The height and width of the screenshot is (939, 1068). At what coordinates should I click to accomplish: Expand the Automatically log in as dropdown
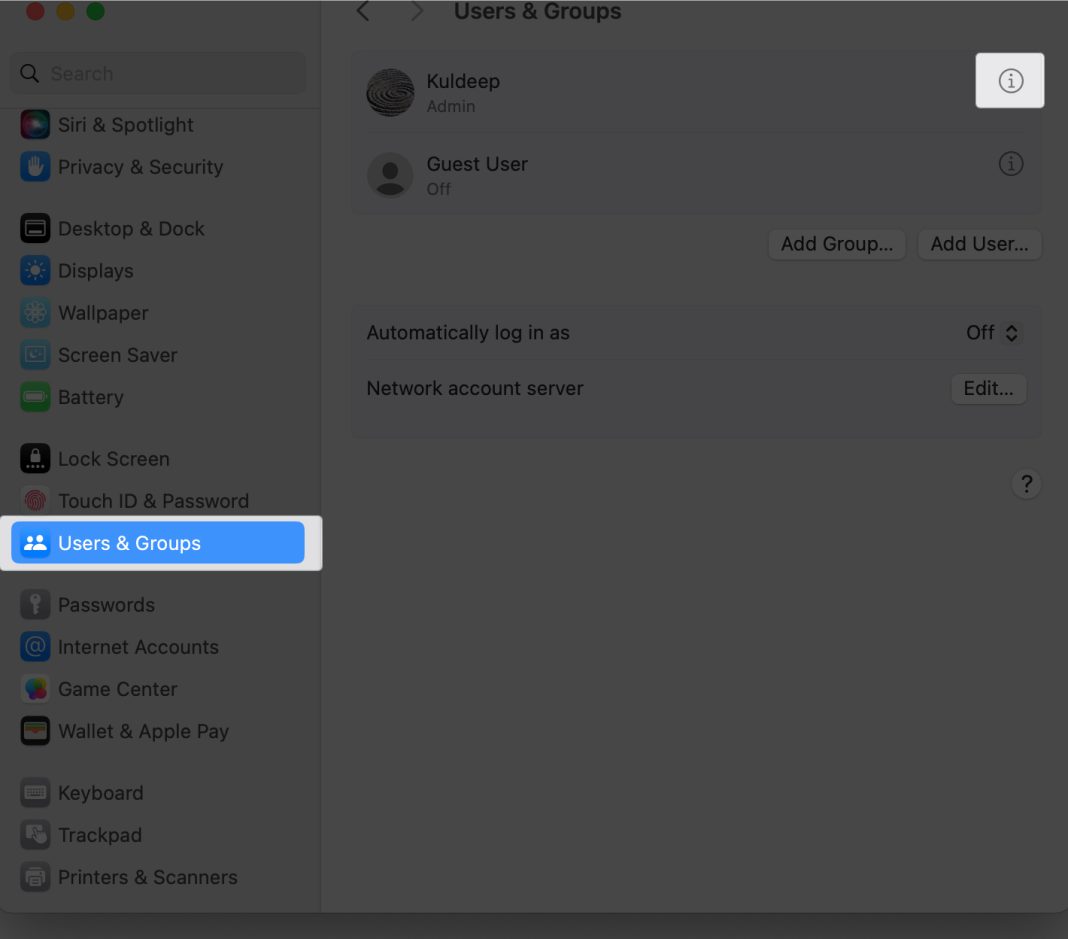[993, 333]
